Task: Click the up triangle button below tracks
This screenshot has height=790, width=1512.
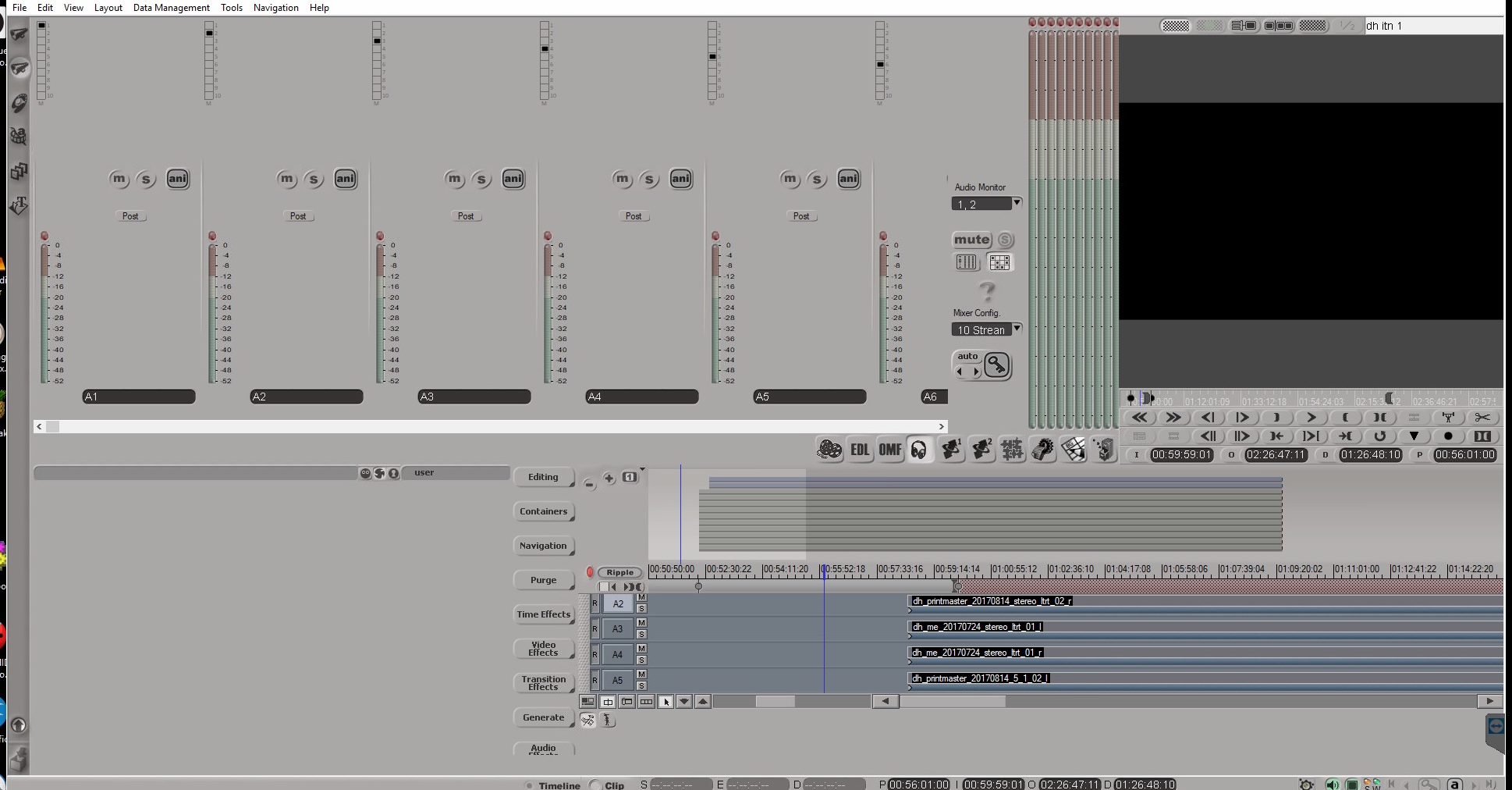Action: [703, 702]
